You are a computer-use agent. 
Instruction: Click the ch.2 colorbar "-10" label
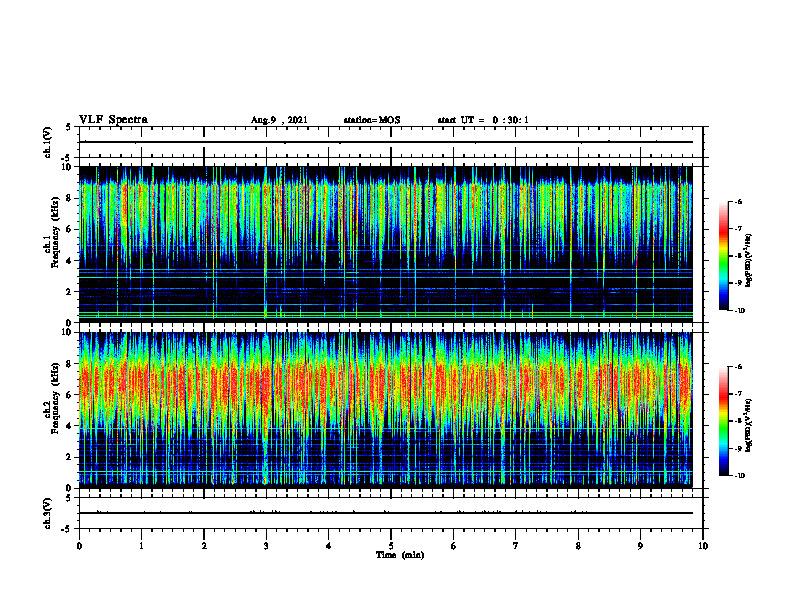[x=740, y=476]
